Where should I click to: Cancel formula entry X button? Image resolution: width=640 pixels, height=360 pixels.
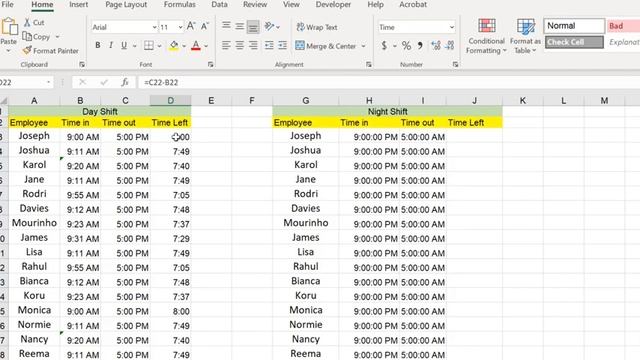click(82, 82)
